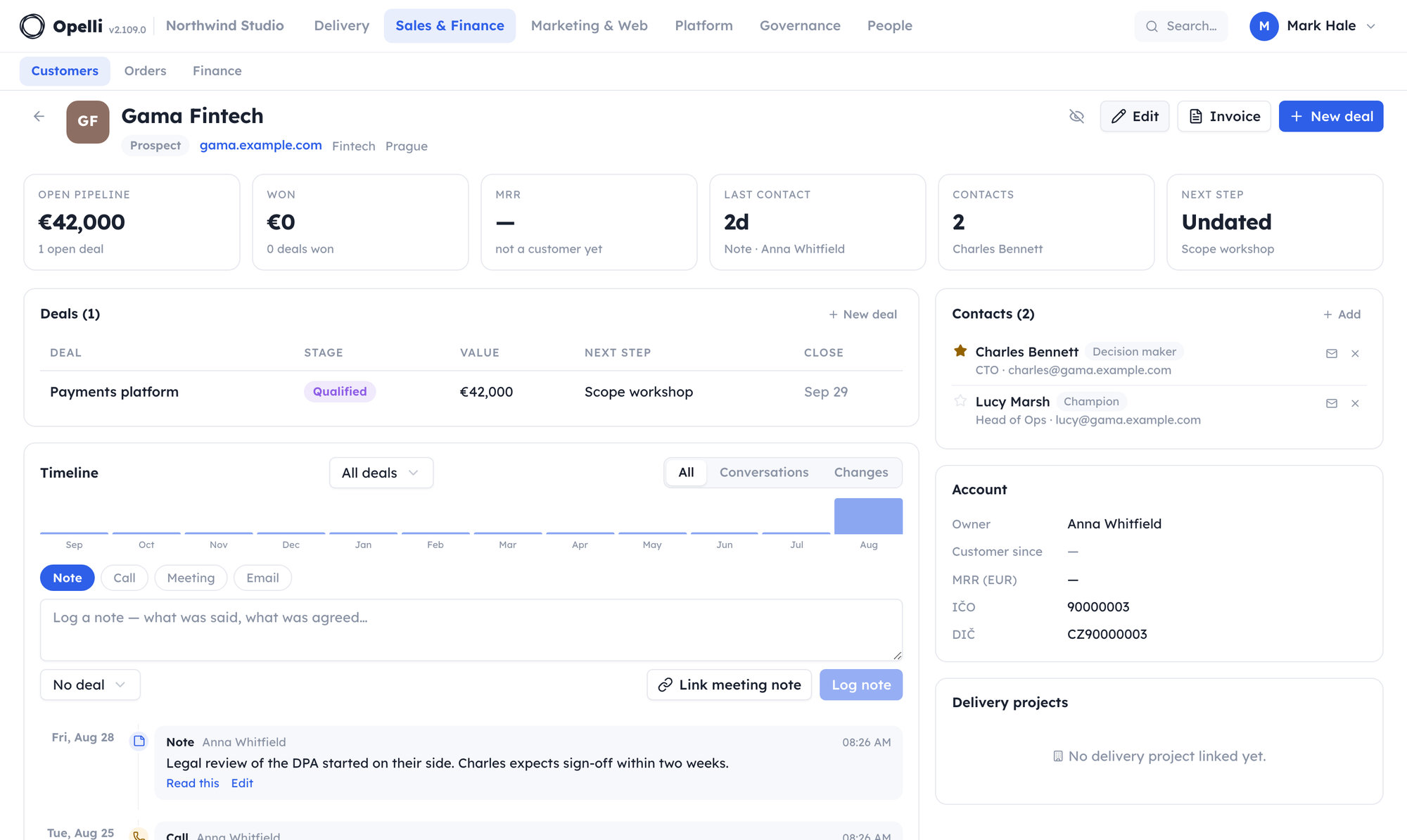Select the Sales & Finance section
Screen dimensions: 1407x840
450,26
